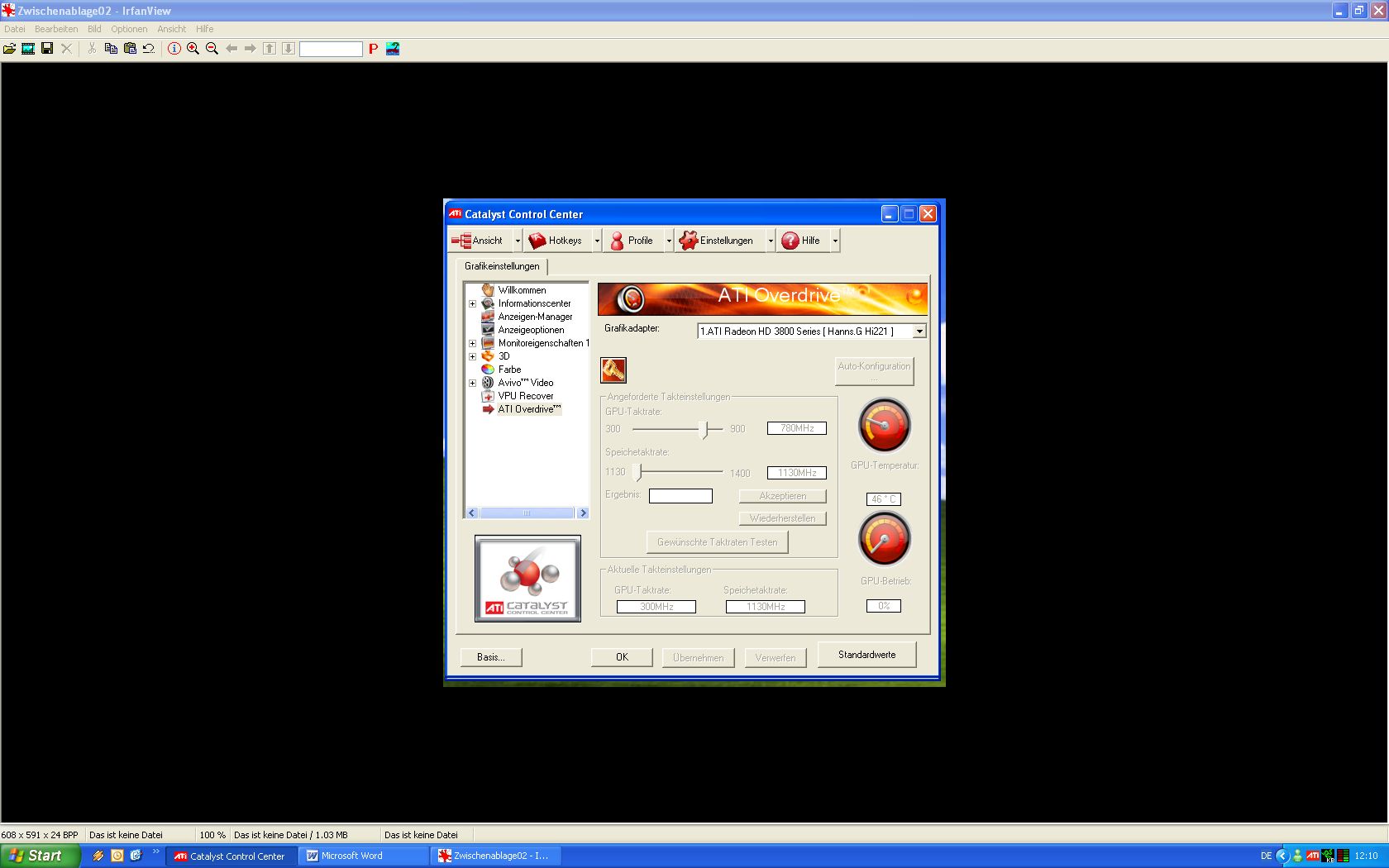The width and height of the screenshot is (1389, 868).
Task: Select the ATI Overdrive tree item
Action: 529,409
